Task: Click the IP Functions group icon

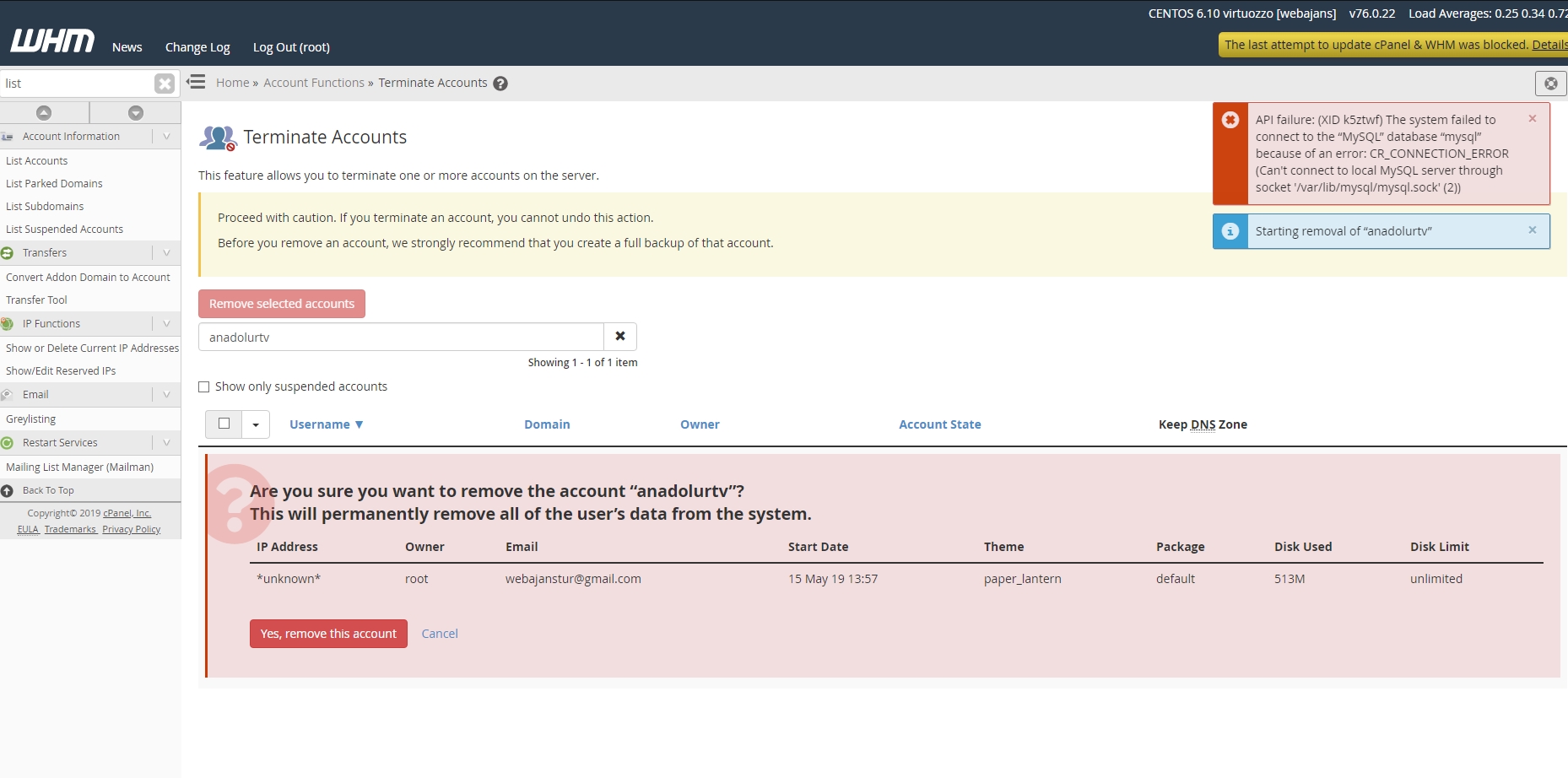Action: [8, 324]
